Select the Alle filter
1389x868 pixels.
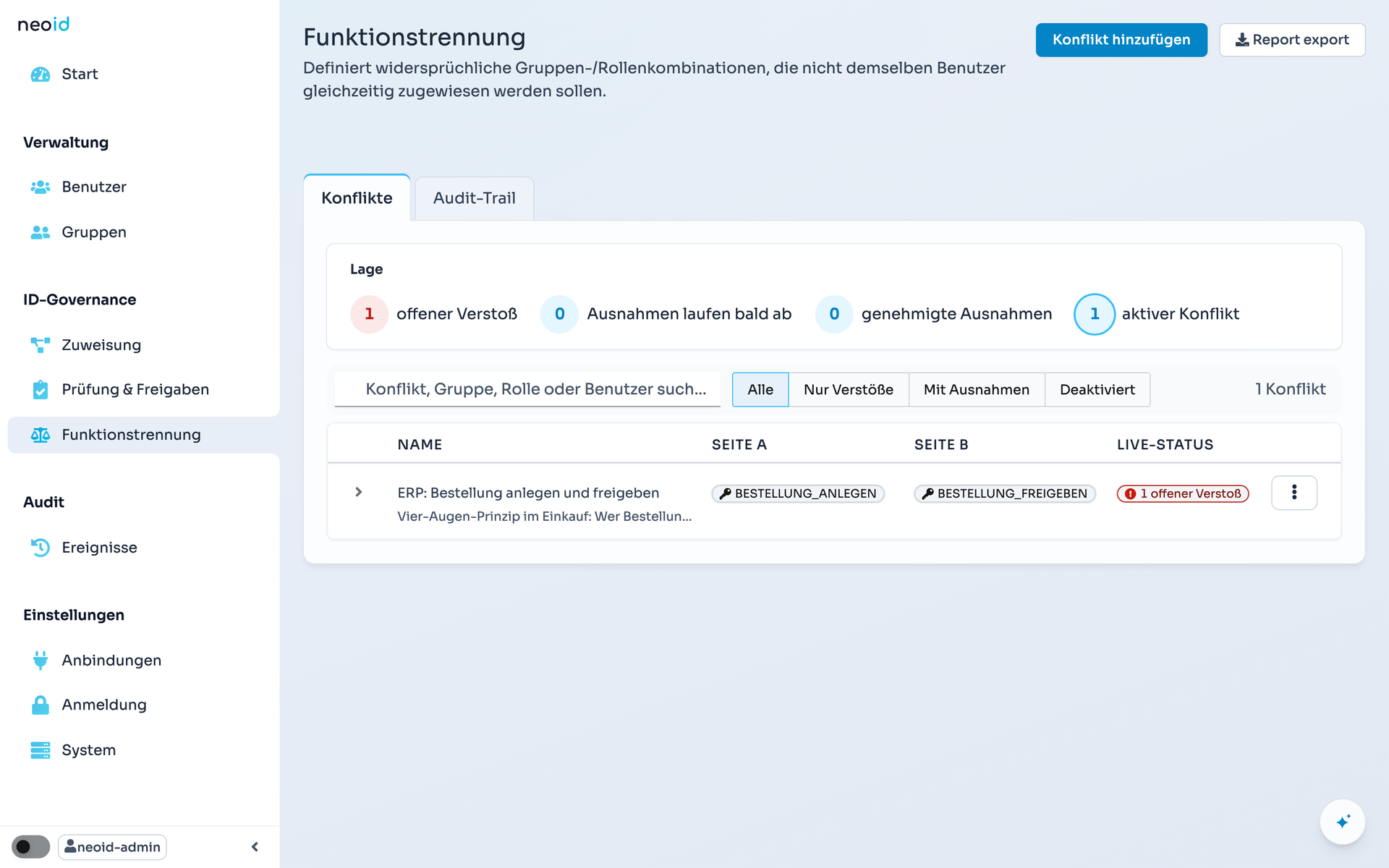pyautogui.click(x=760, y=390)
